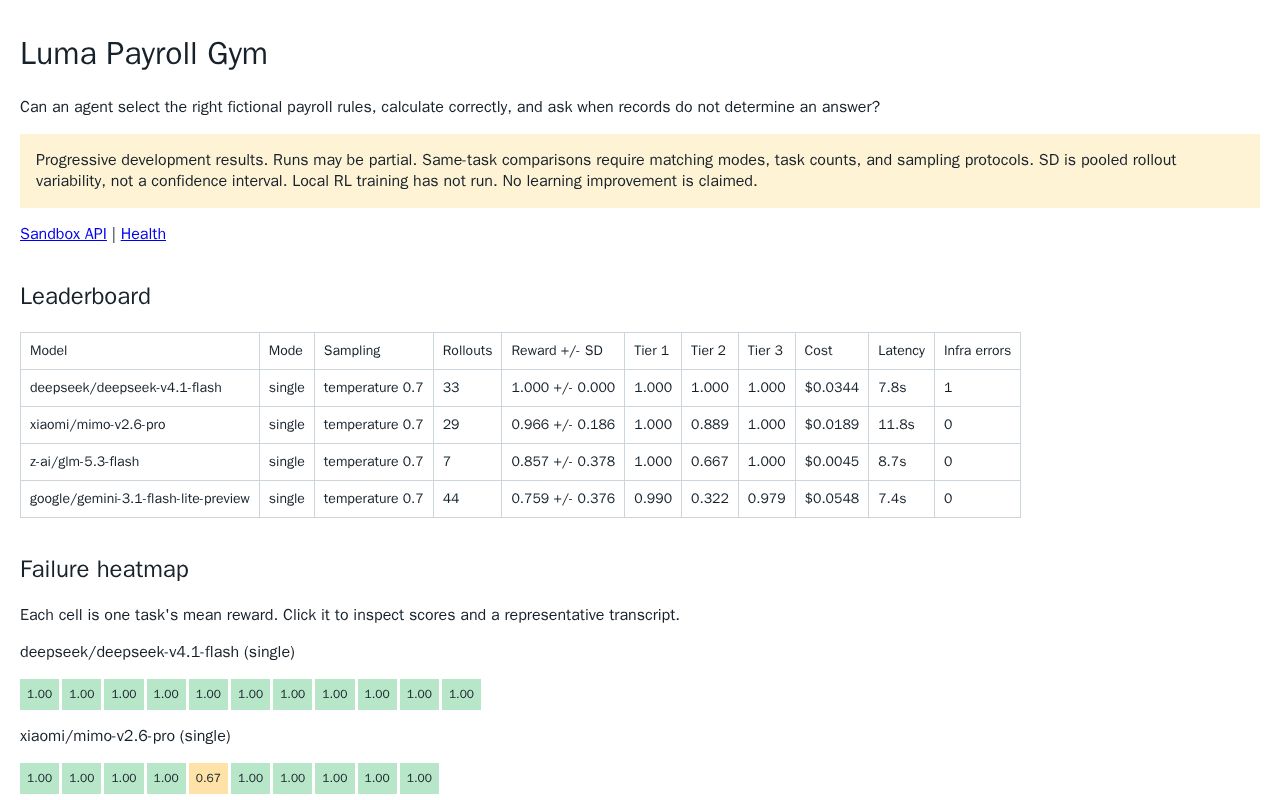This screenshot has width=1280, height=800.
Task: Click the reward value 0.759 +/- 0.376
Action: tap(563, 499)
